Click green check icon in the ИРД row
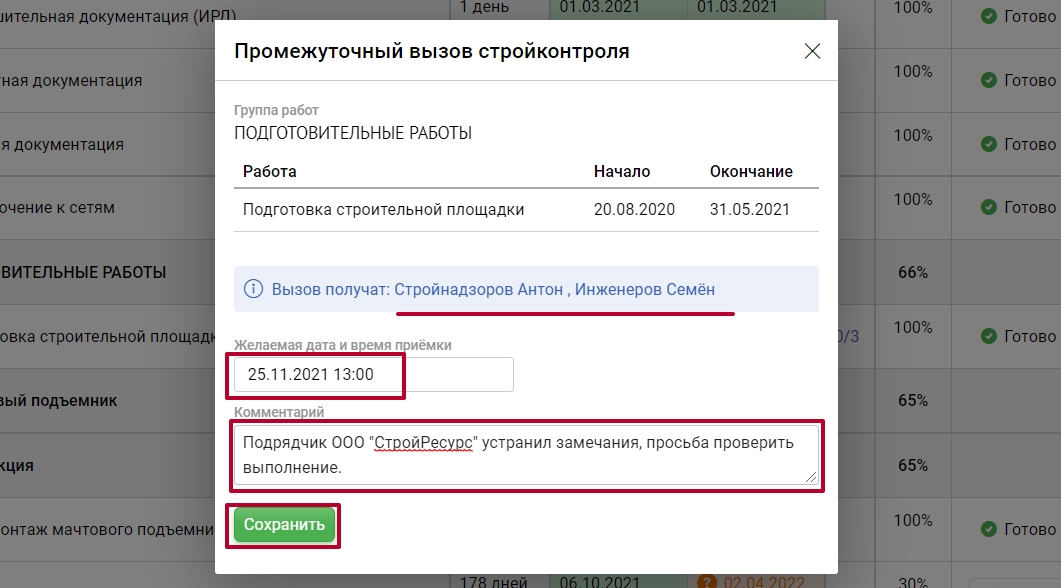 (988, 16)
